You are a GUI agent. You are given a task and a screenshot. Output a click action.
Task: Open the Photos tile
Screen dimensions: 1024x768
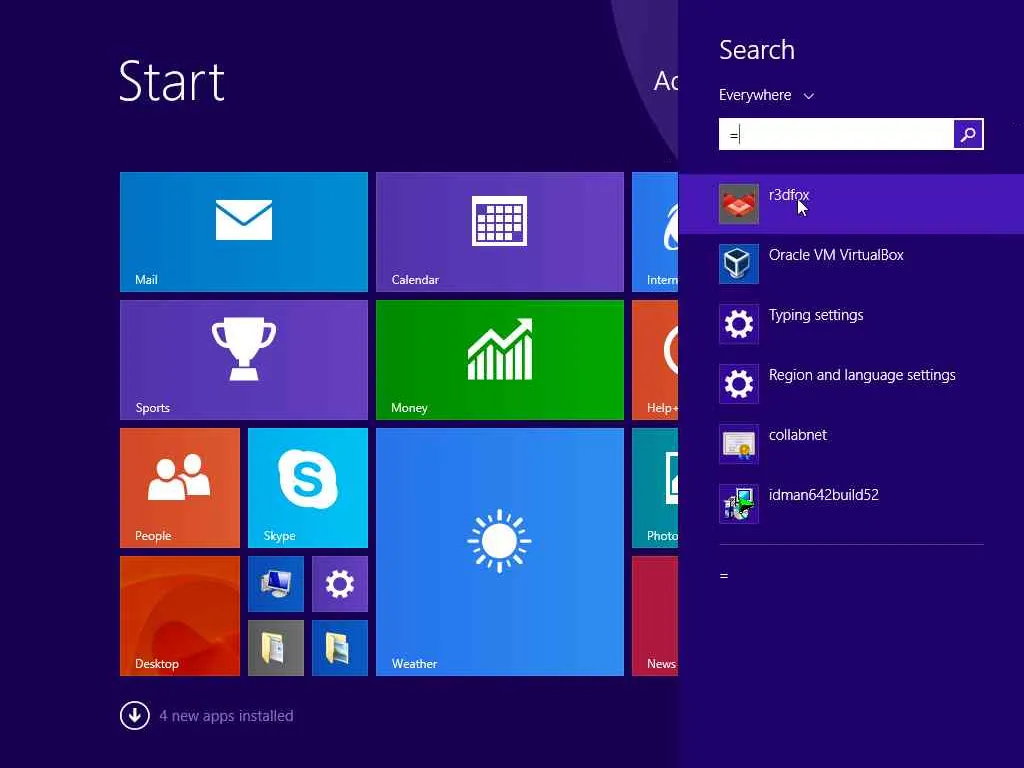655,488
